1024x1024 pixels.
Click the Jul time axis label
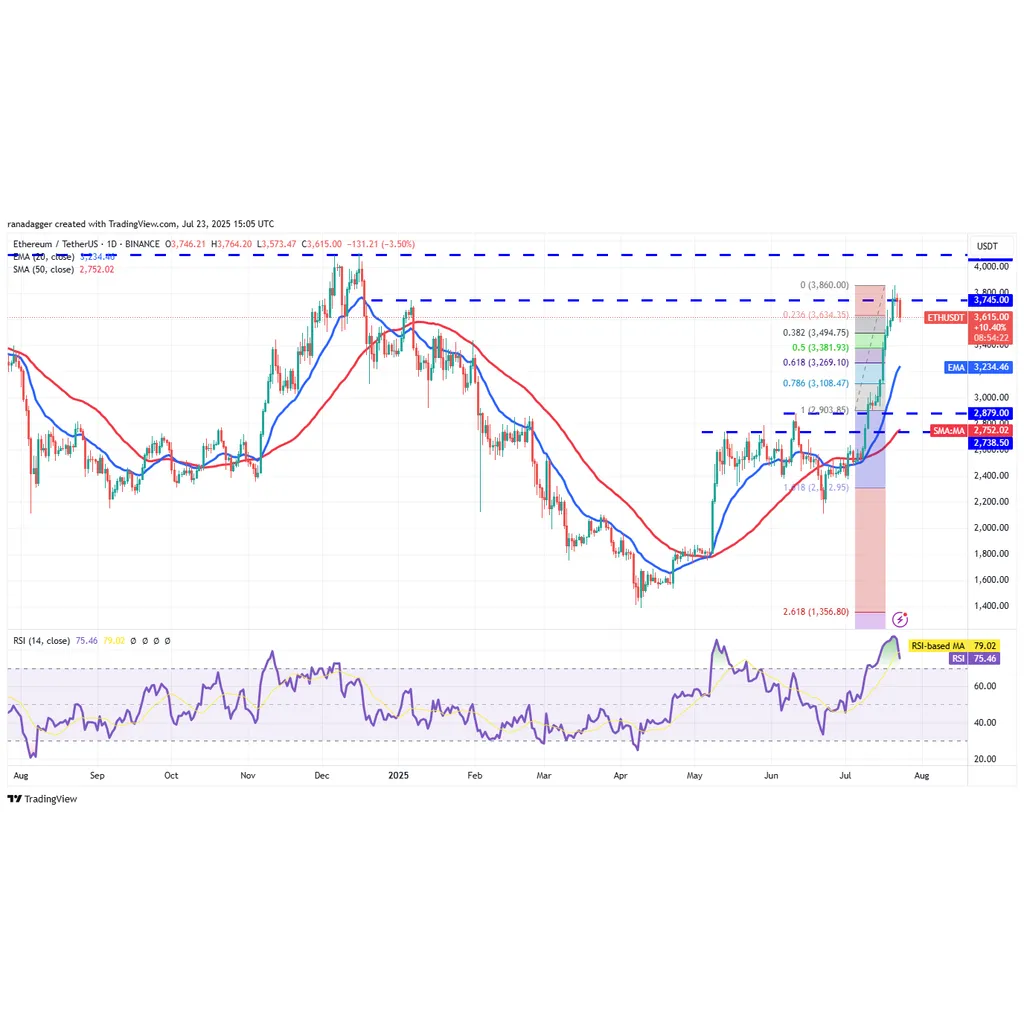(x=845, y=776)
